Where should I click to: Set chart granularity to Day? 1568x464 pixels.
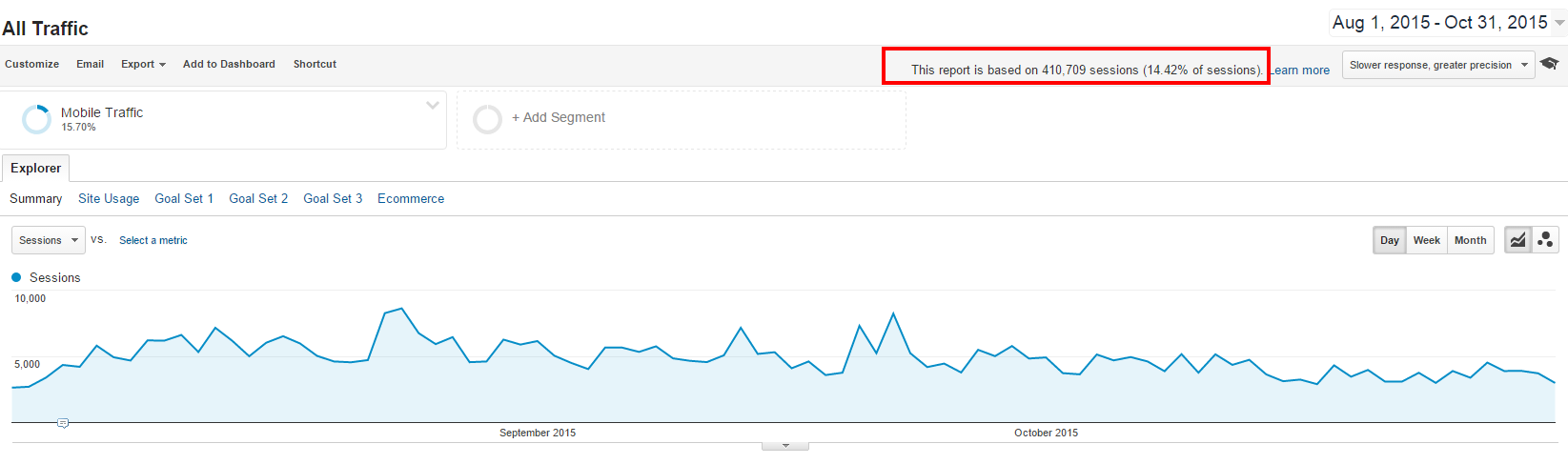[1390, 240]
